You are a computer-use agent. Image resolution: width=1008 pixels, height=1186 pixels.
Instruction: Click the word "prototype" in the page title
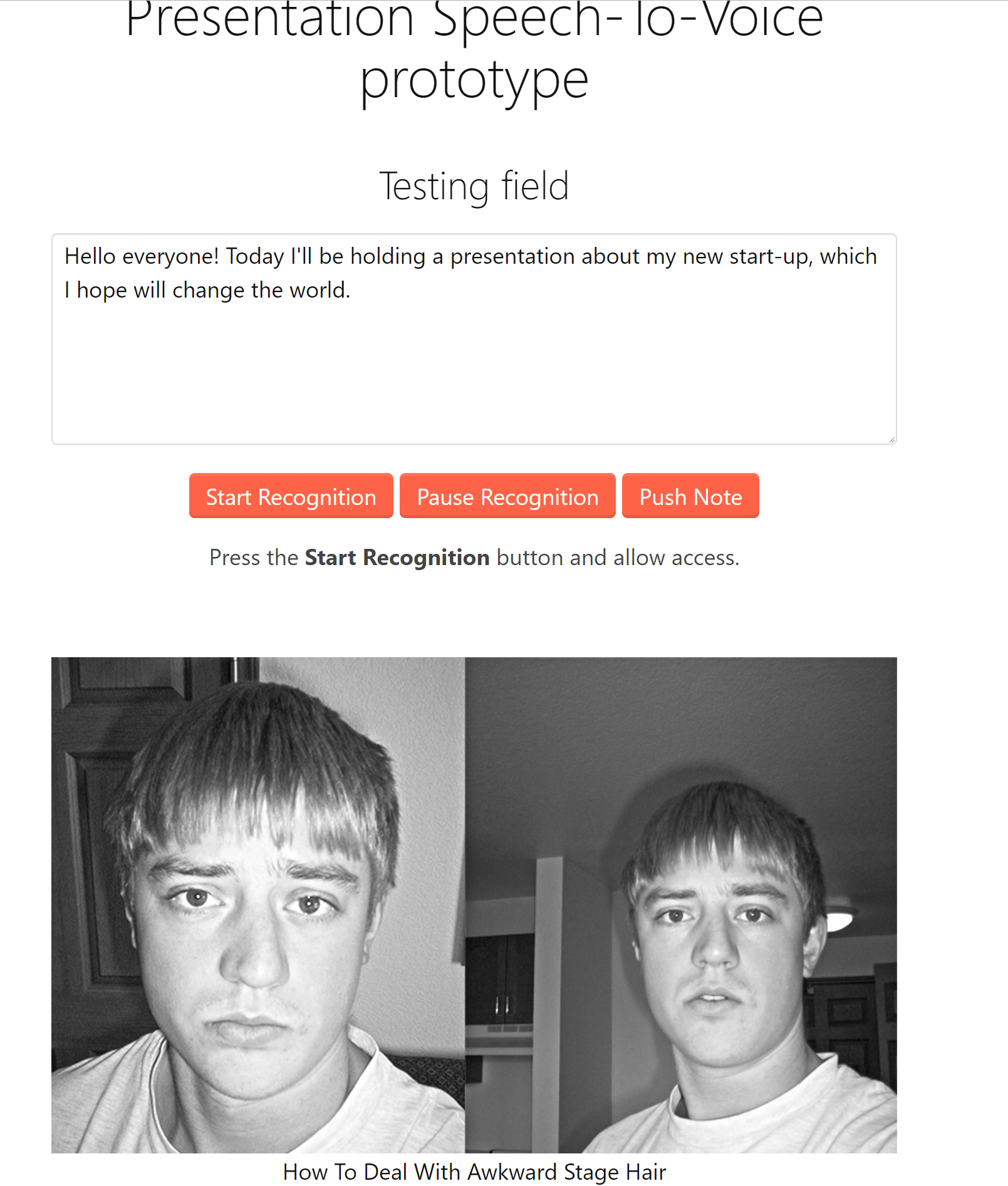tap(474, 83)
